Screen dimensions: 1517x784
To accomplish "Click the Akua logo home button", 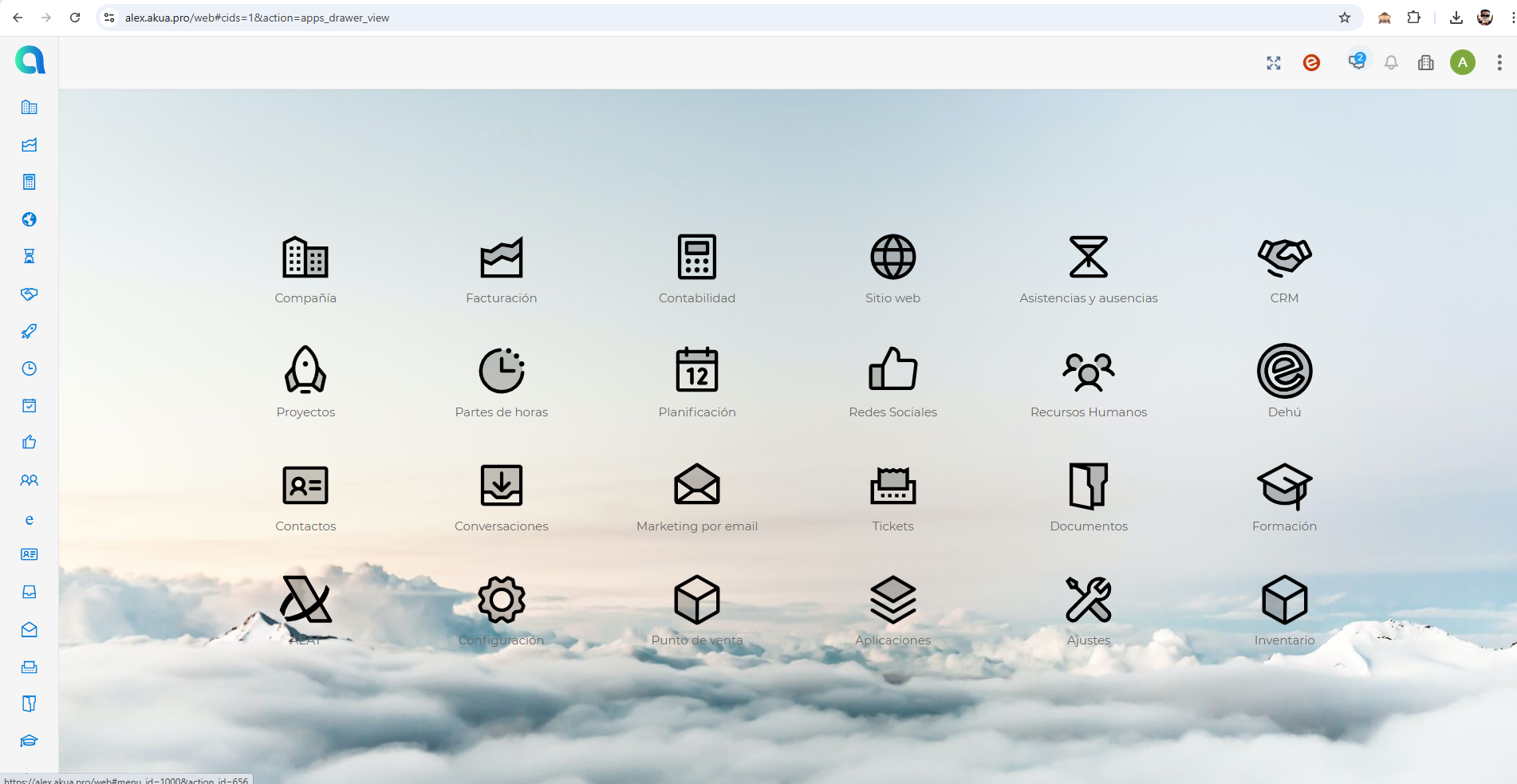I will [30, 61].
